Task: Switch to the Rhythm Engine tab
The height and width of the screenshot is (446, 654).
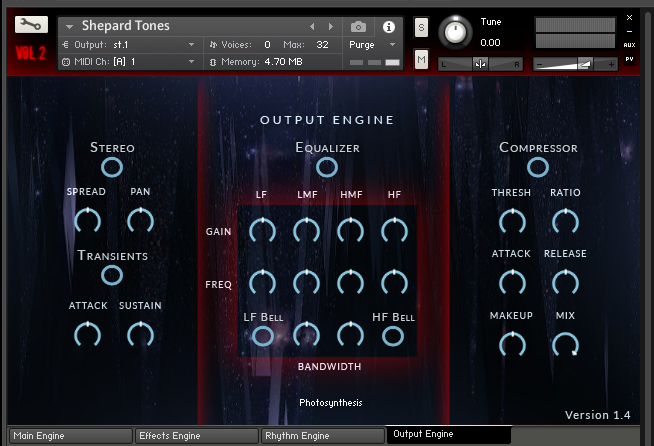Action: (323, 436)
